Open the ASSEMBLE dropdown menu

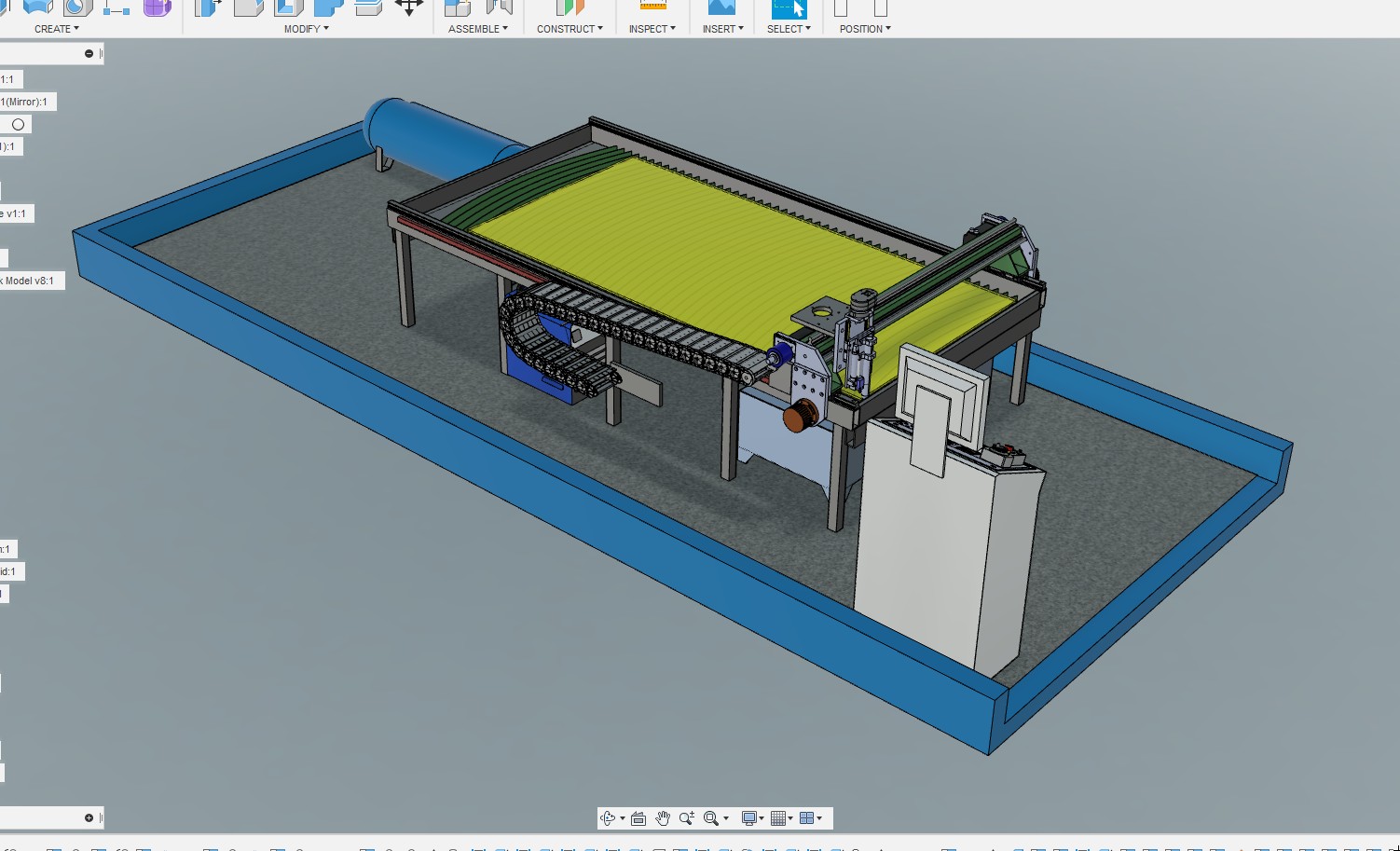click(478, 29)
